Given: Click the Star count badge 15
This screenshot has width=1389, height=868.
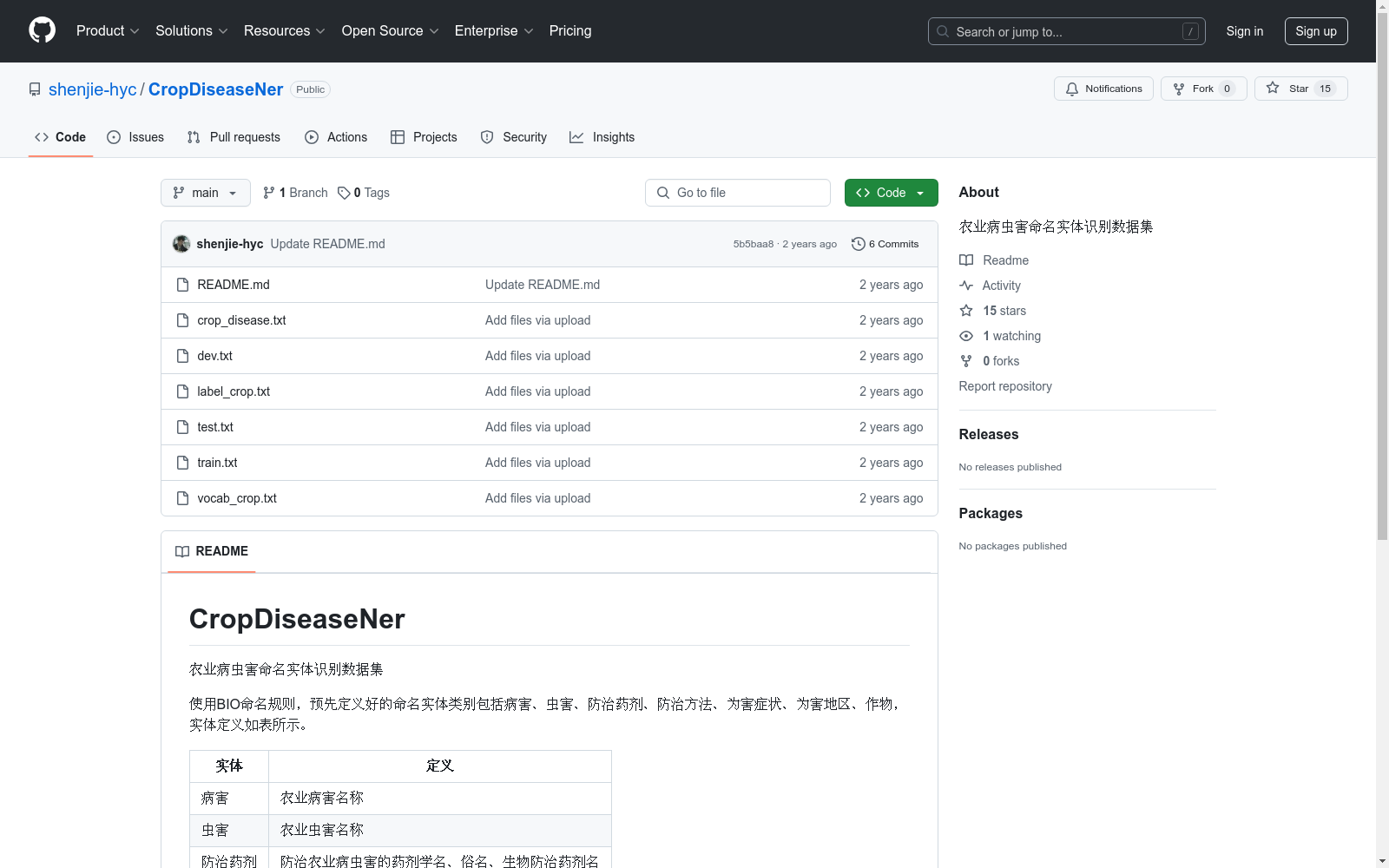Looking at the screenshot, I should 1325,89.
